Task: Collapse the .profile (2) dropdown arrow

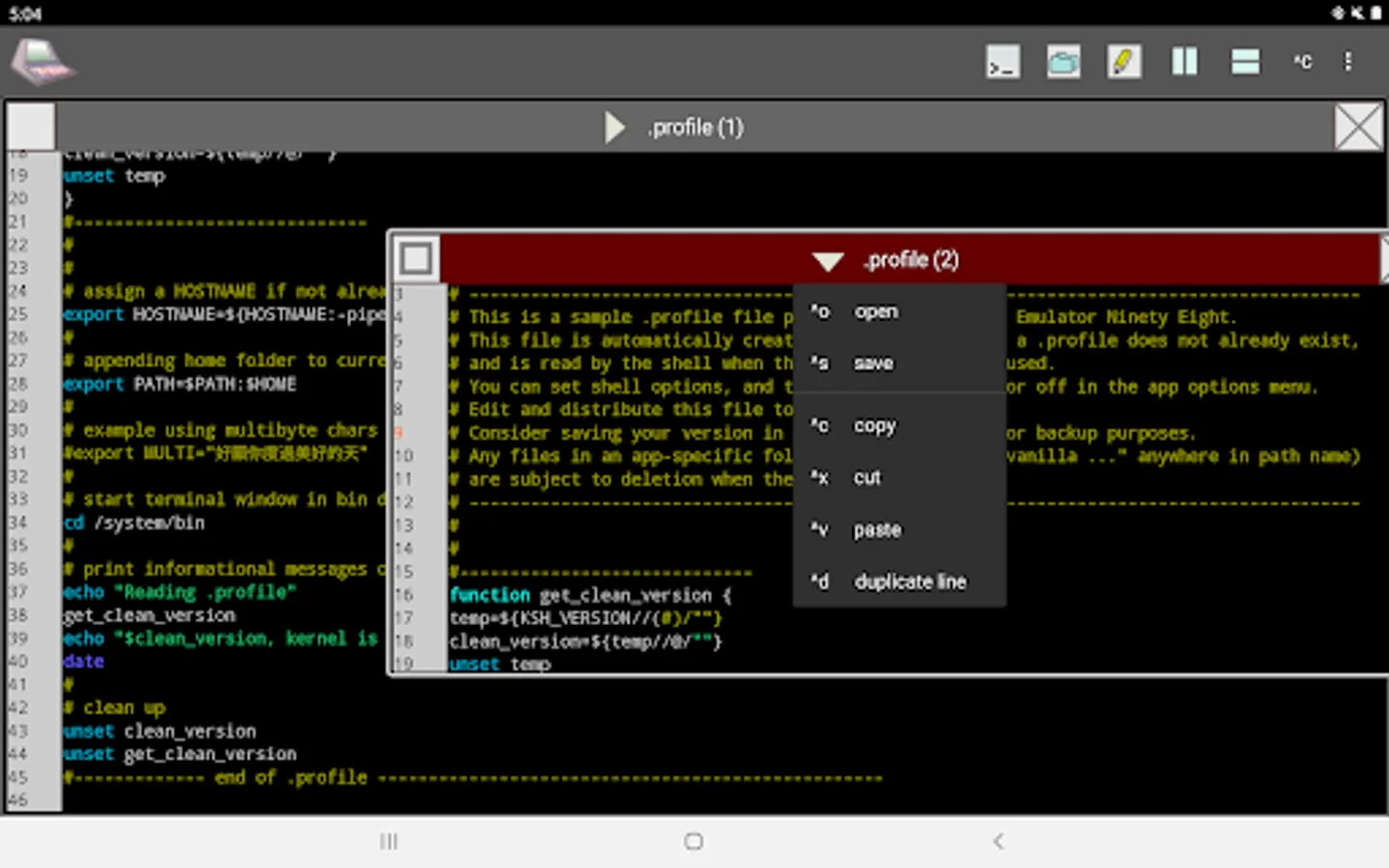Action: [x=828, y=260]
